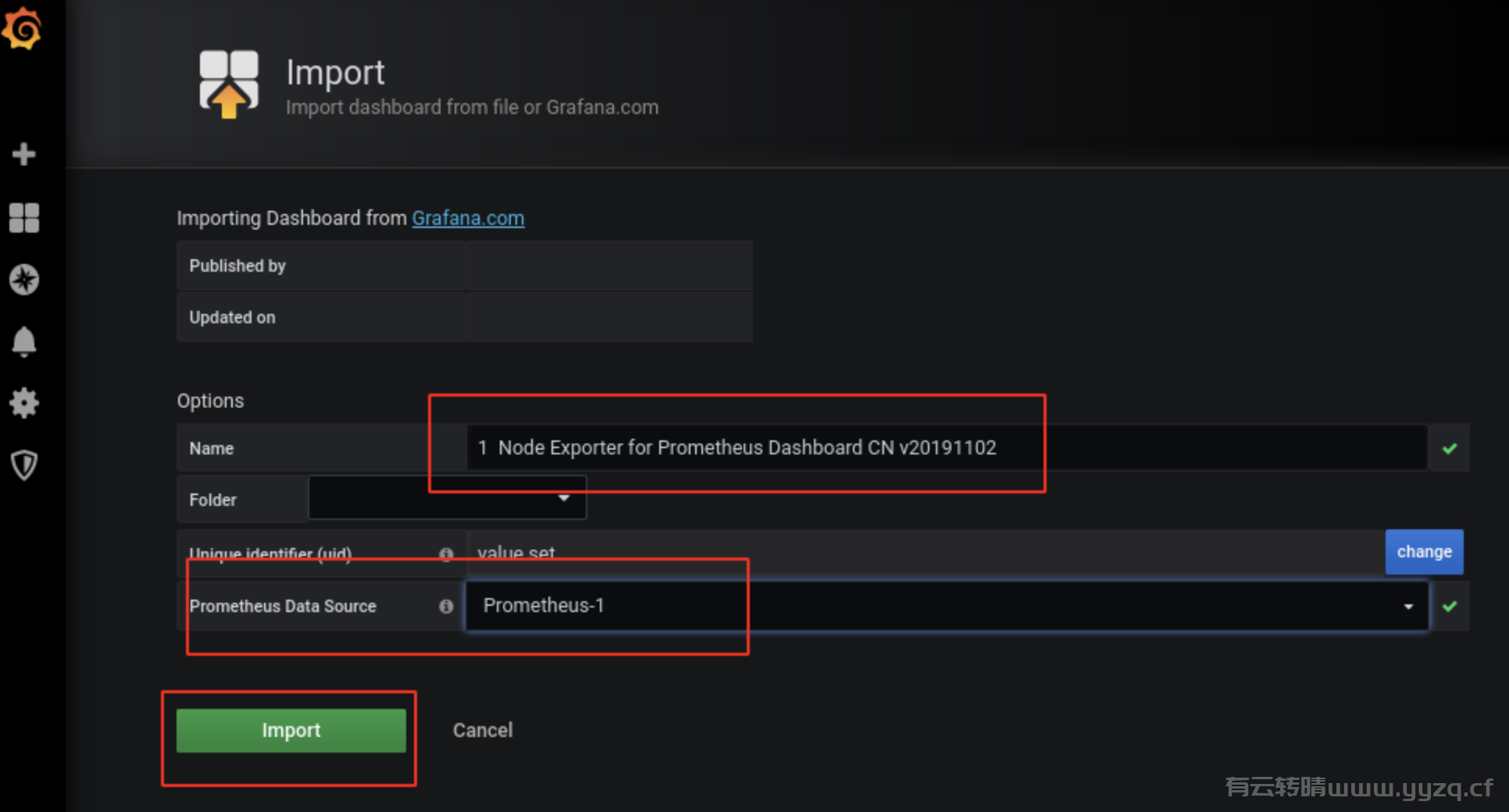Click green checkmark beside the Name field
Screen dimensions: 1509x812
[x=1450, y=448]
